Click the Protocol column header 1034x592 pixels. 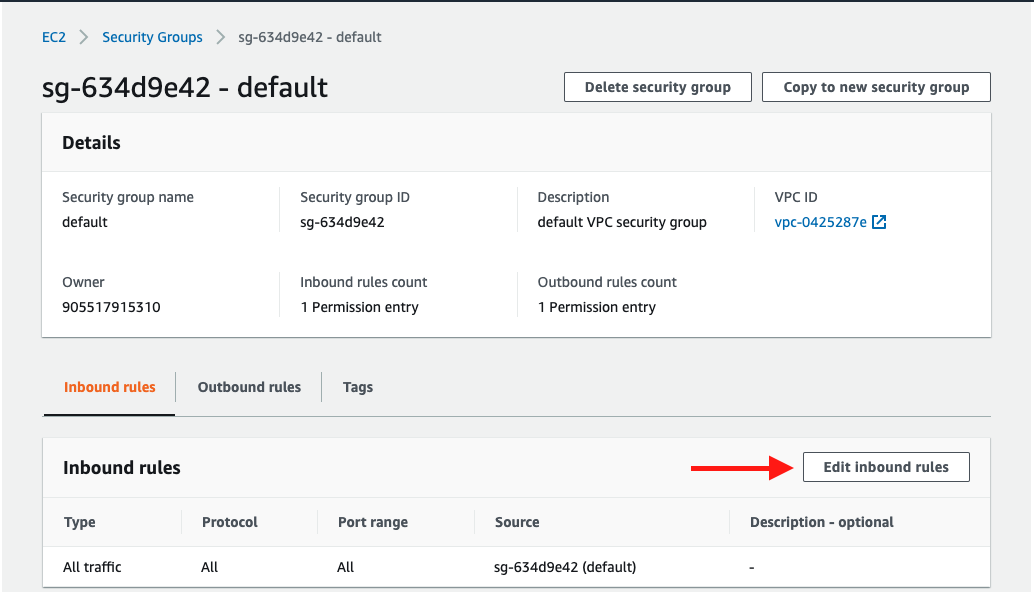click(229, 522)
